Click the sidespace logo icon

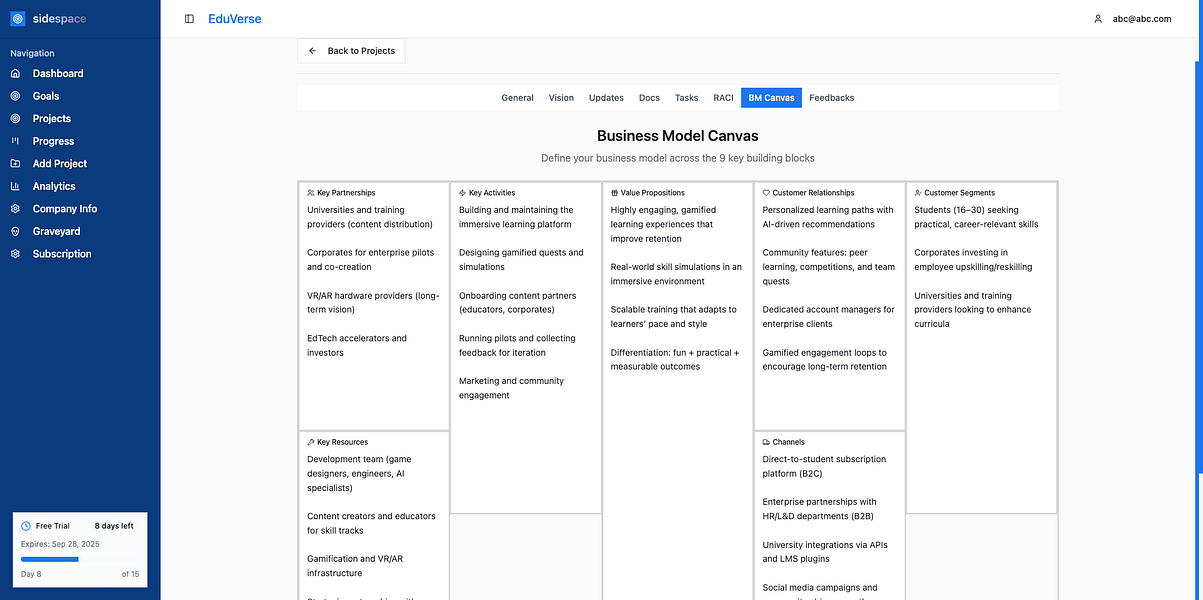18,18
